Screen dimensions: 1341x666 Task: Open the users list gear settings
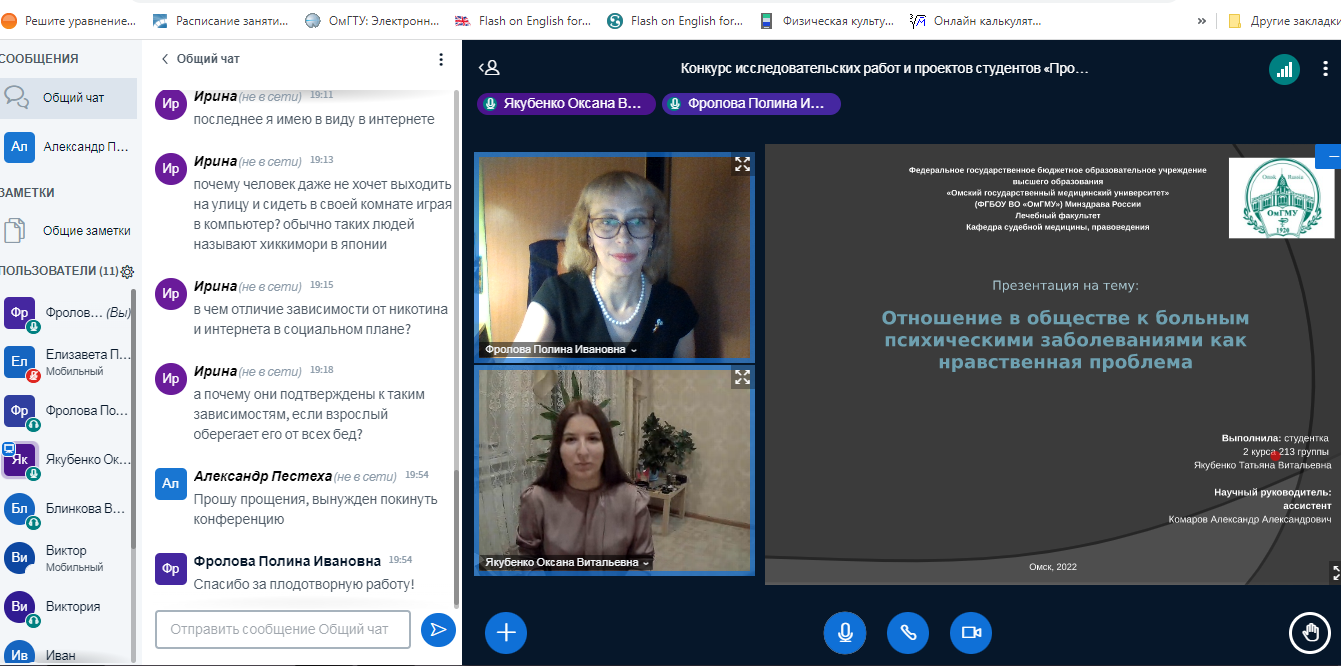click(x=128, y=272)
